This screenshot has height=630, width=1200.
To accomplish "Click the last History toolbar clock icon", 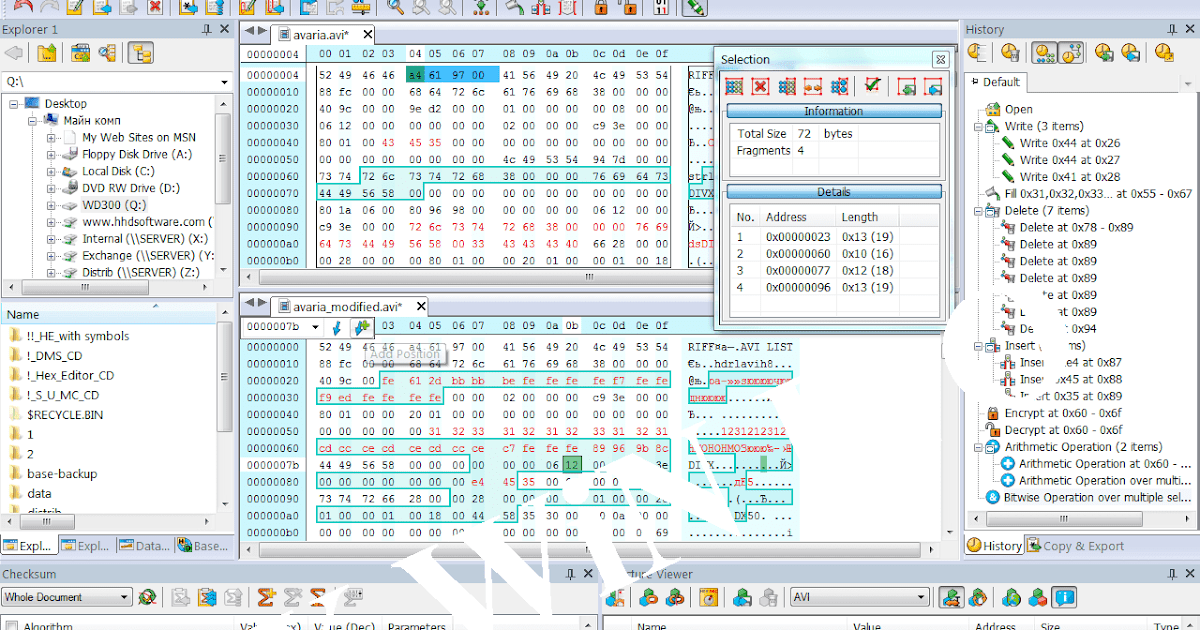I will (x=1166, y=53).
